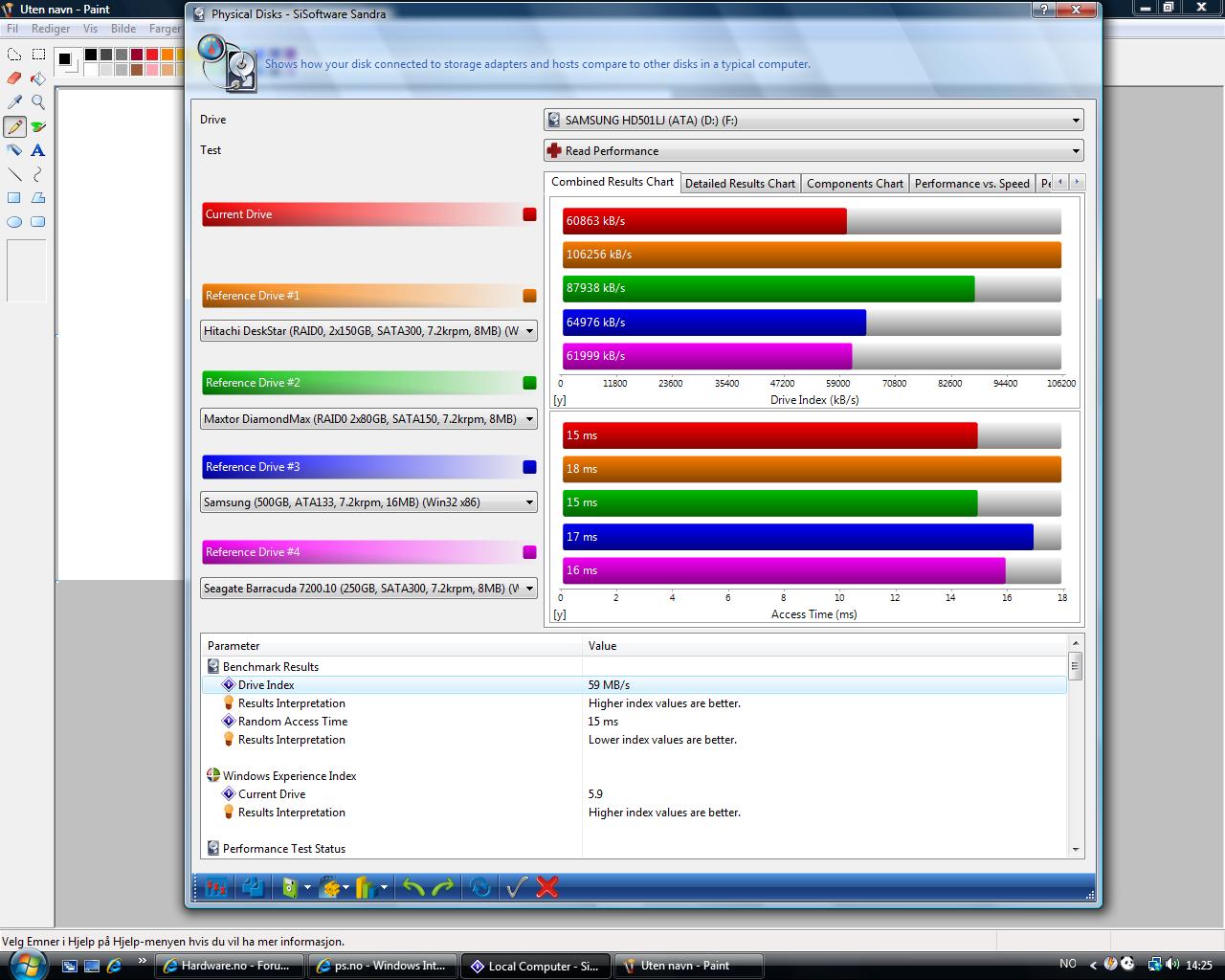
Task: Click the copy results icon in Sandra toolbar
Action: 254,887
